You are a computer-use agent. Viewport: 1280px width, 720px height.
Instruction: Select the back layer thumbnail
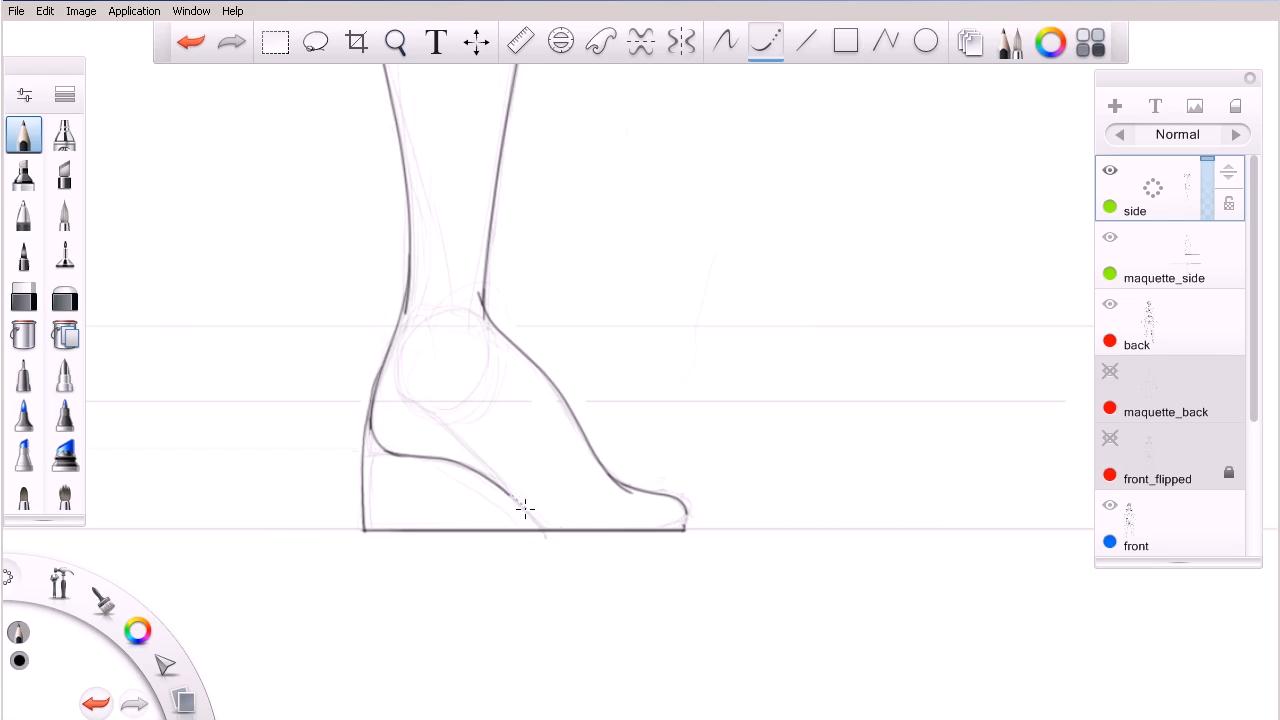pos(1148,319)
